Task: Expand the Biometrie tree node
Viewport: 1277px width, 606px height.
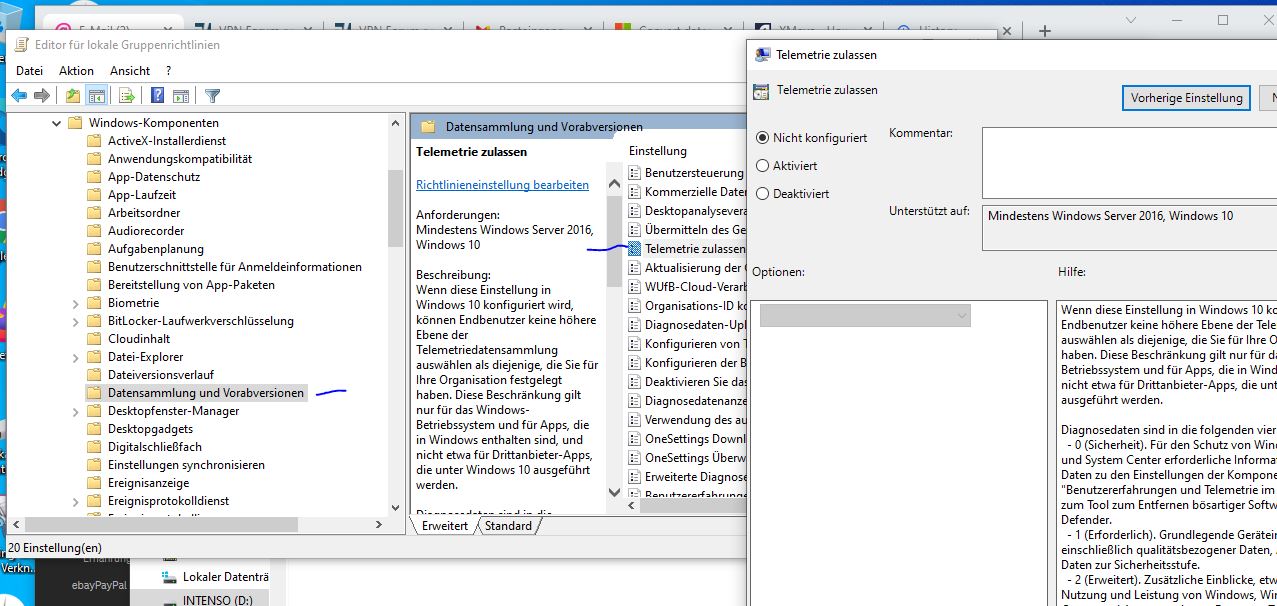Action: click(76, 303)
